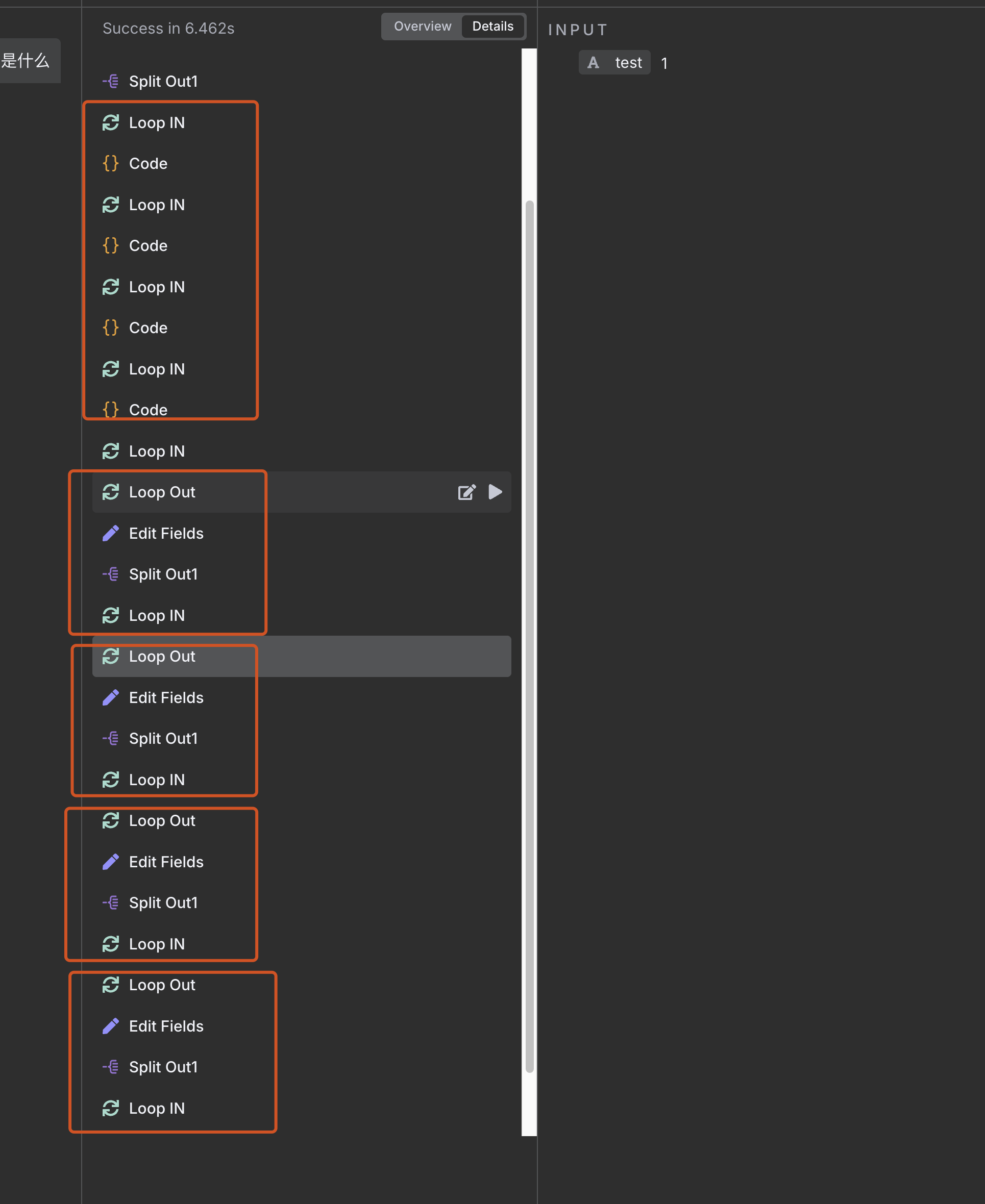Select the test field in the INPUT panel
985x1204 pixels.
629,63
